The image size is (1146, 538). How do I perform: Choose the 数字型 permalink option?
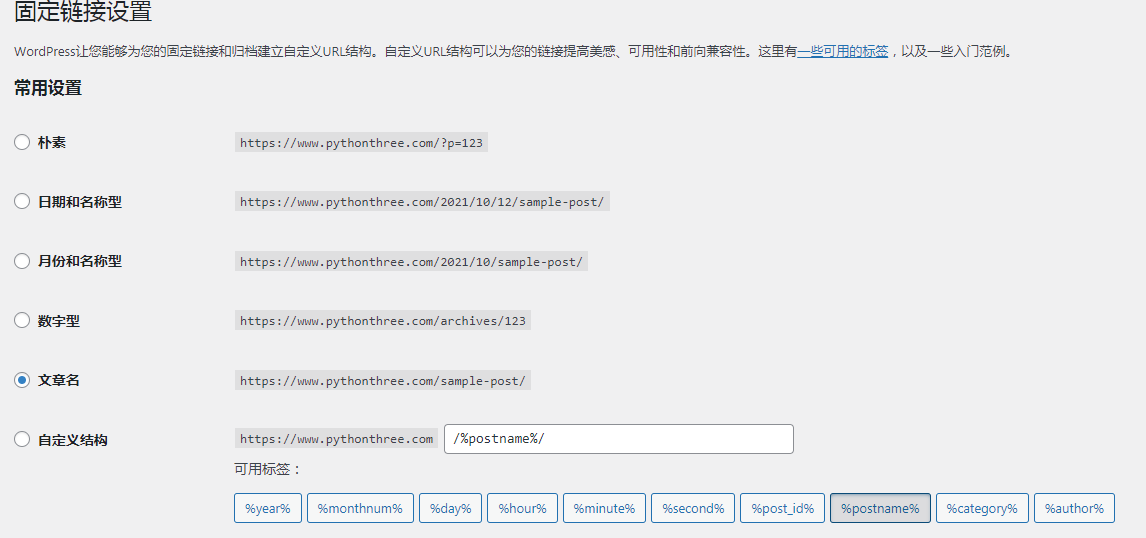point(22,320)
